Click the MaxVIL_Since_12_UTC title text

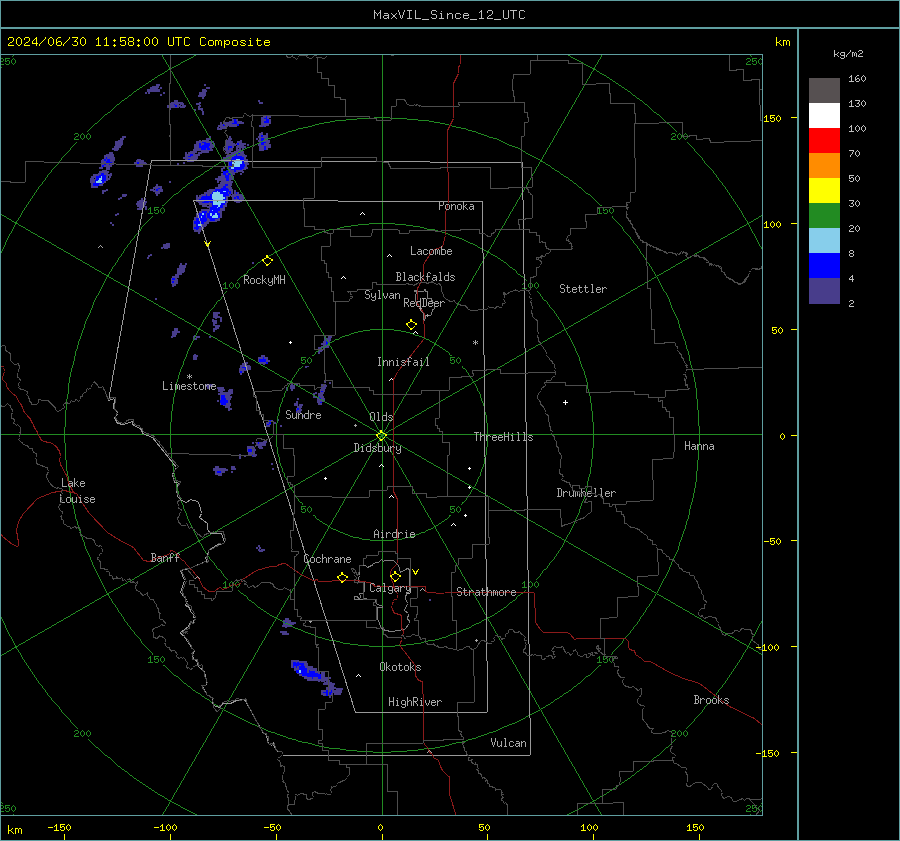coord(449,15)
